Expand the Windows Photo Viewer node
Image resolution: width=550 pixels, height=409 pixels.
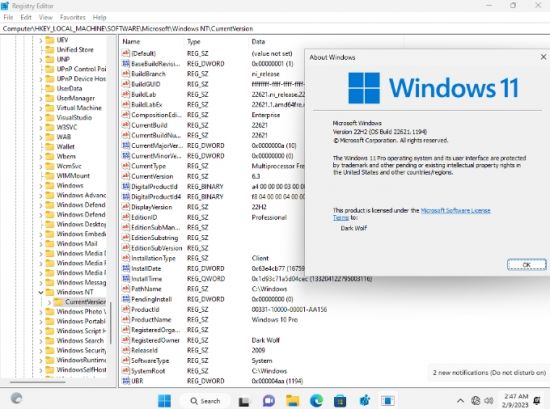click(x=41, y=312)
